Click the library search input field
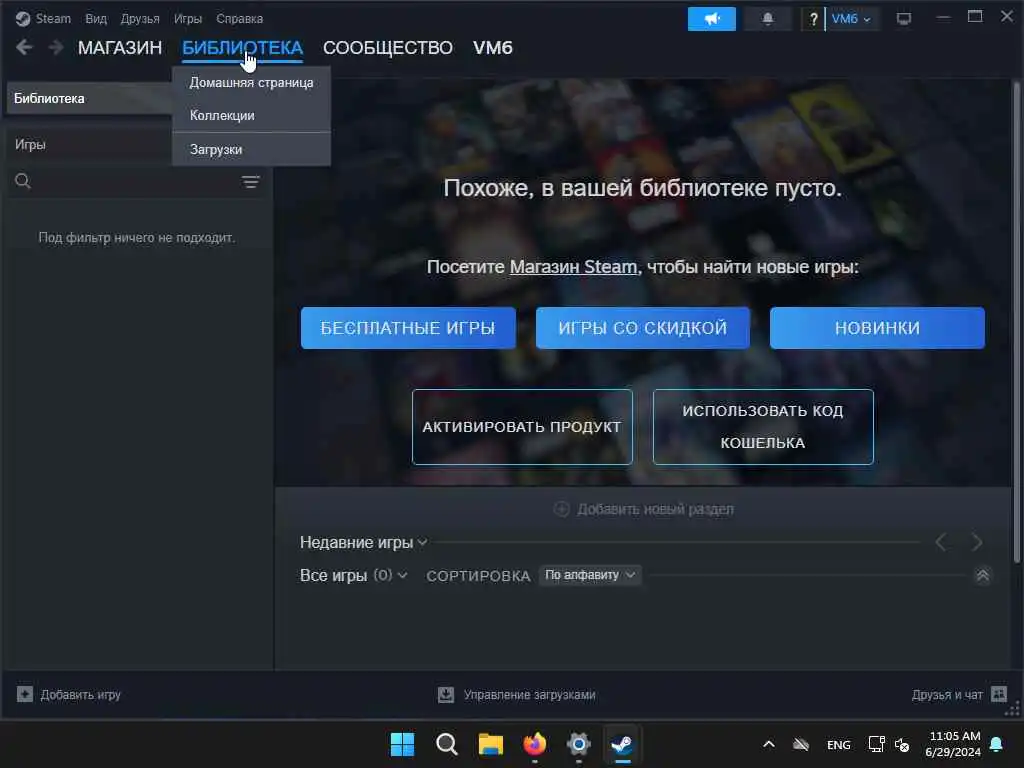 click(x=134, y=182)
